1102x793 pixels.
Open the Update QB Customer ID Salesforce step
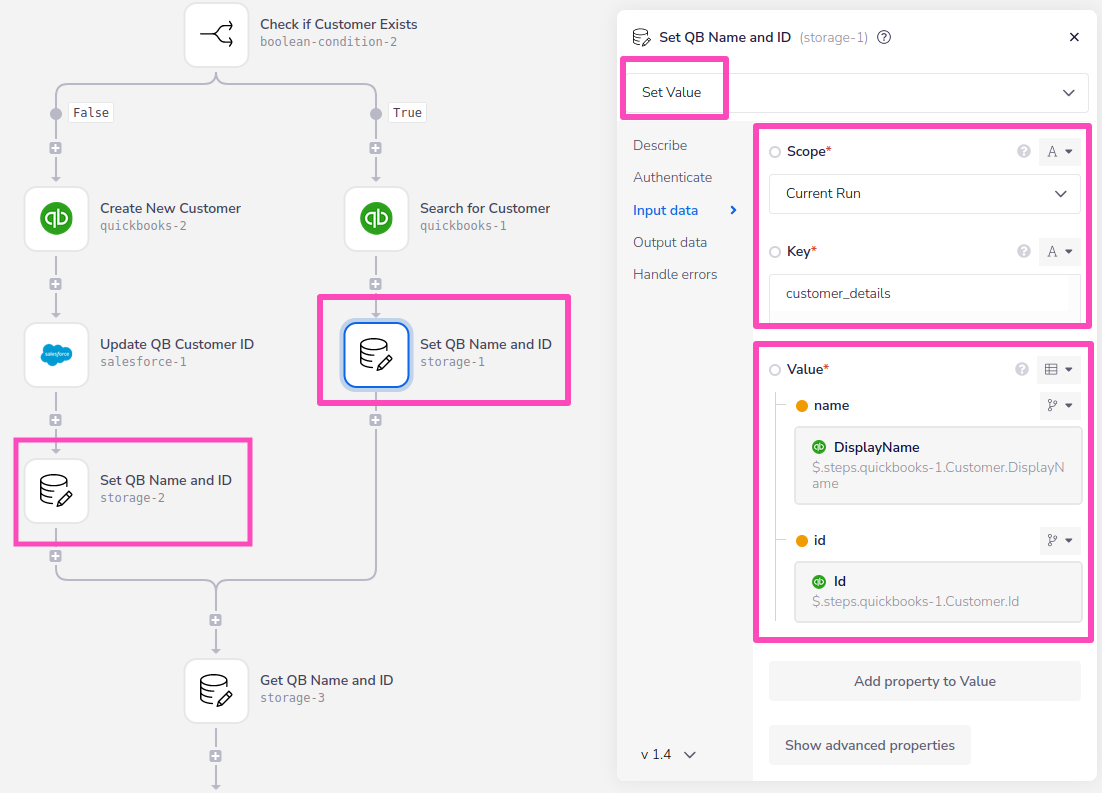click(x=56, y=354)
